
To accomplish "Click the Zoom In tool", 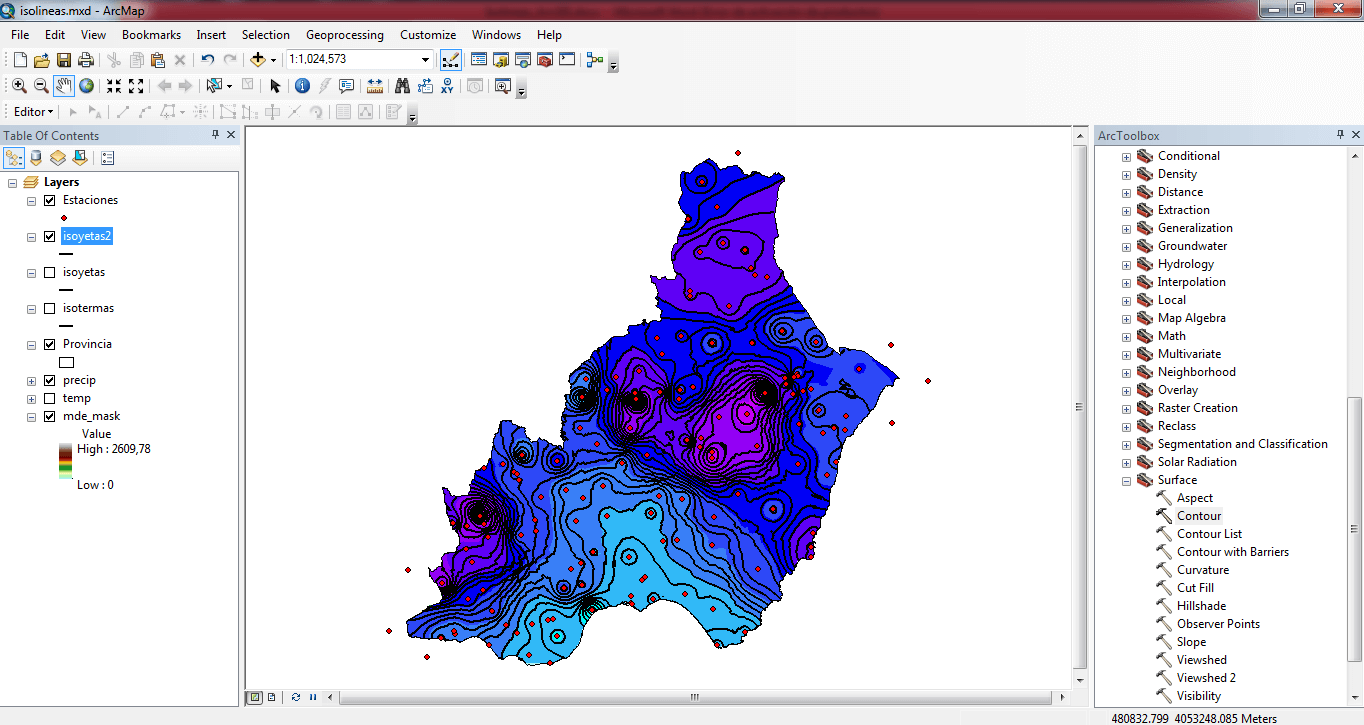I will pos(19,86).
